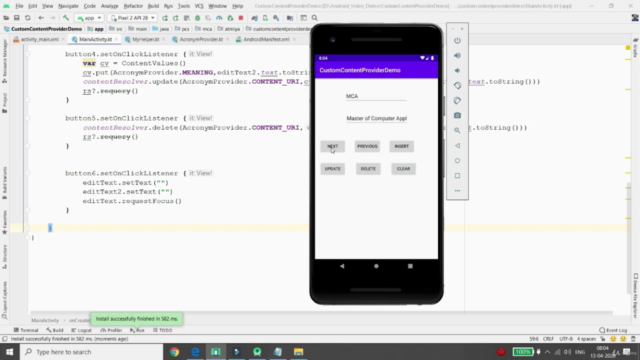The height and width of the screenshot is (360, 640).
Task: Open the Event Log panel
Action: [613, 330]
